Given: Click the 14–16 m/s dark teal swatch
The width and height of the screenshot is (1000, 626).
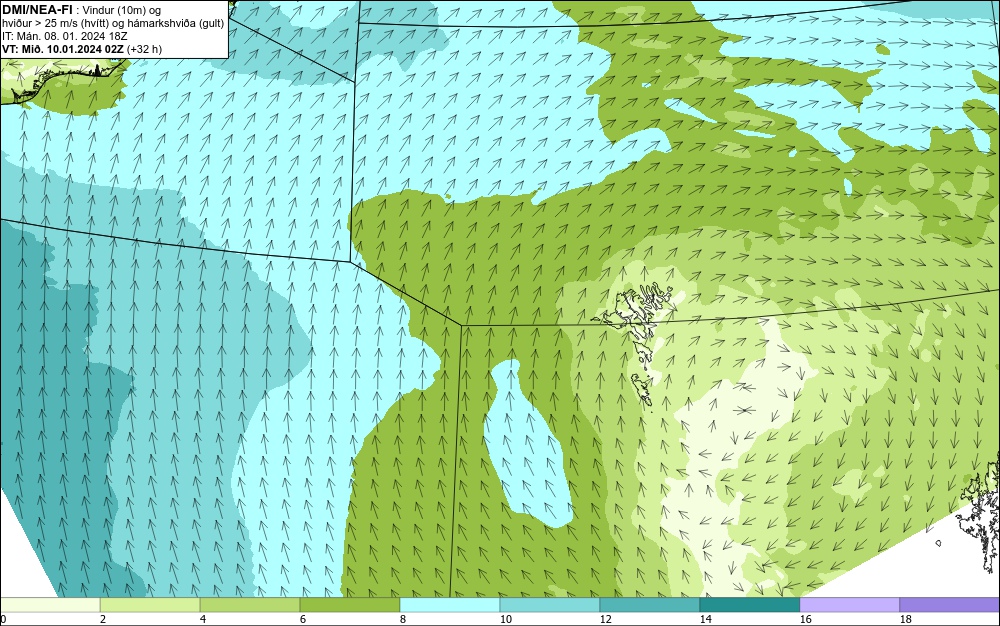Looking at the screenshot, I should coord(750,605).
